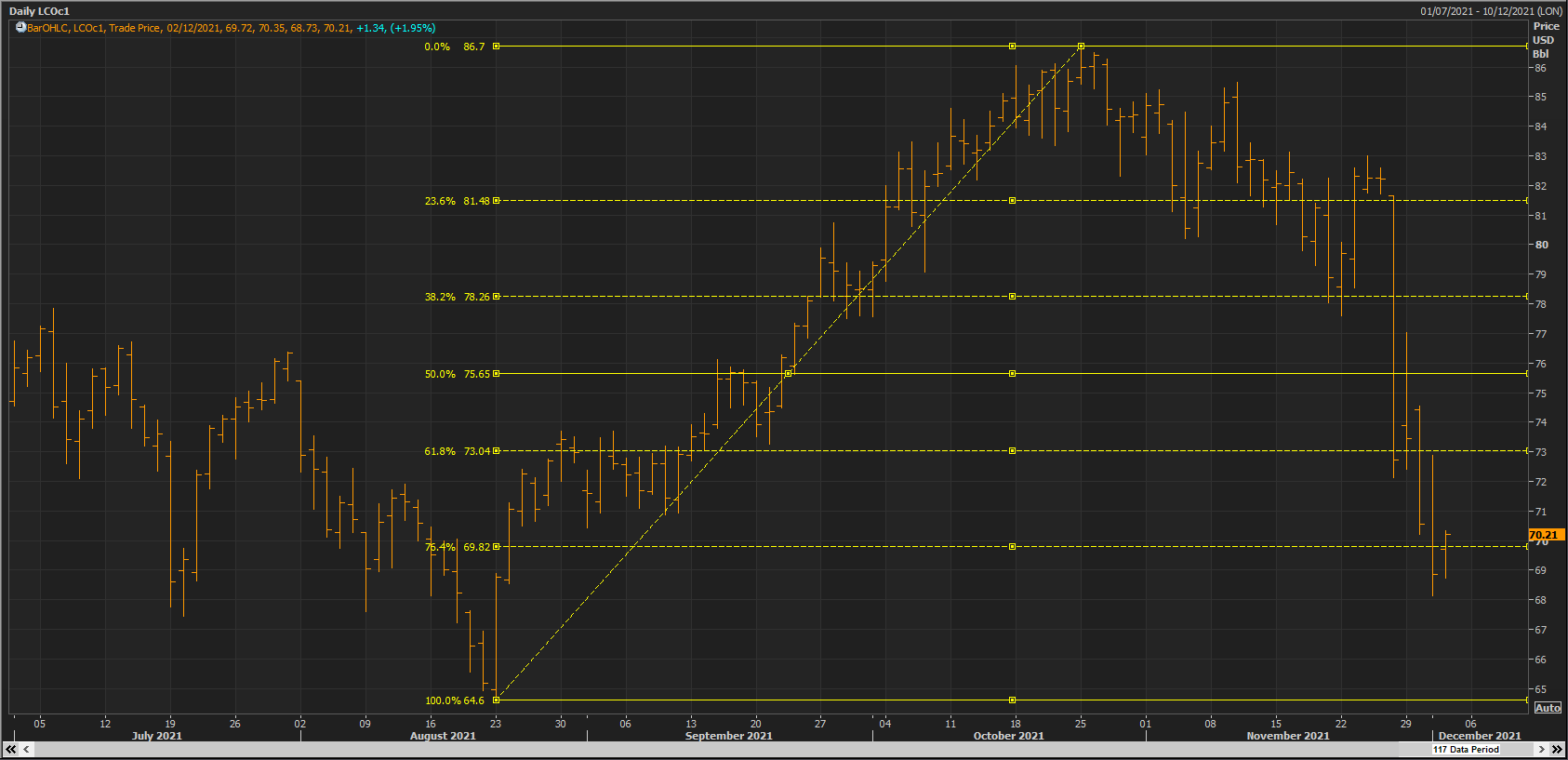
Task: Click the Price USD Bbl axis header
Action: [x=1546, y=40]
